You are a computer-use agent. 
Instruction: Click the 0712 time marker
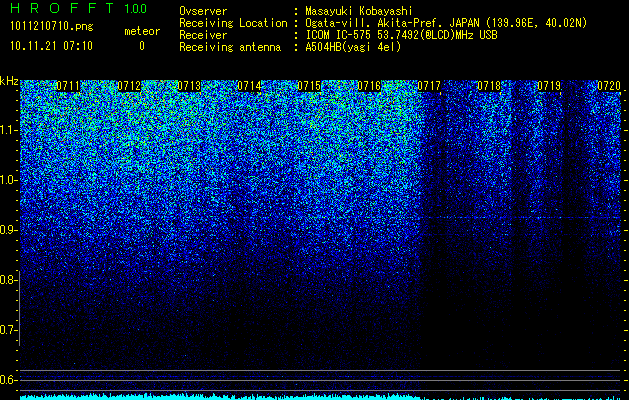[x=129, y=86]
